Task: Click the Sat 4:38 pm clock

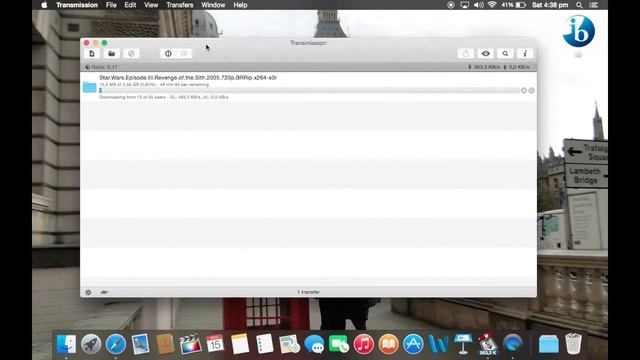Action: coord(550,5)
